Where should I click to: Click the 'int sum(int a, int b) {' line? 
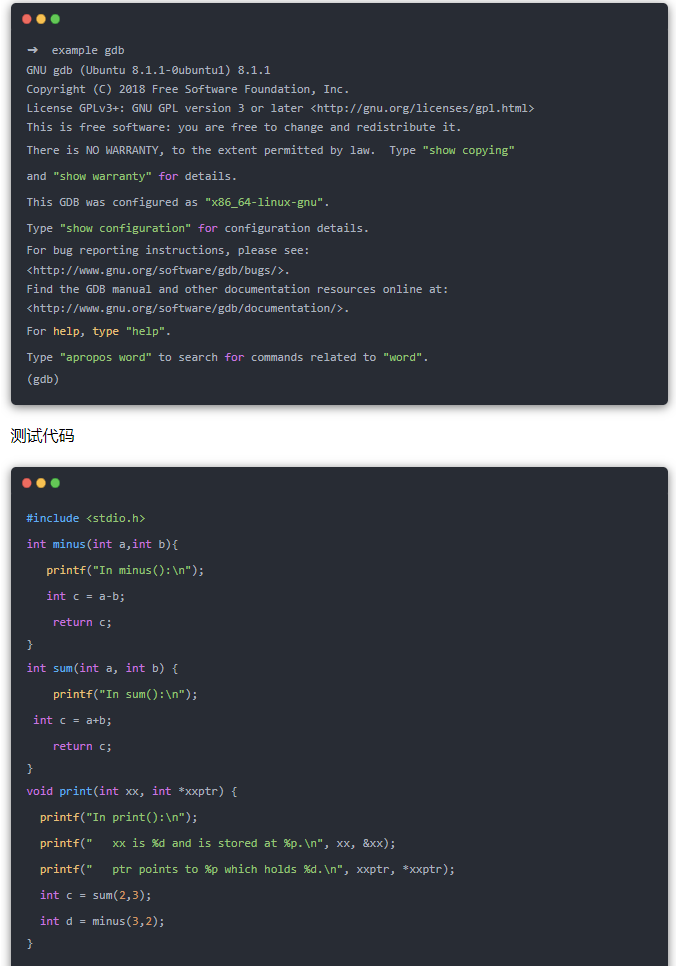coord(102,668)
